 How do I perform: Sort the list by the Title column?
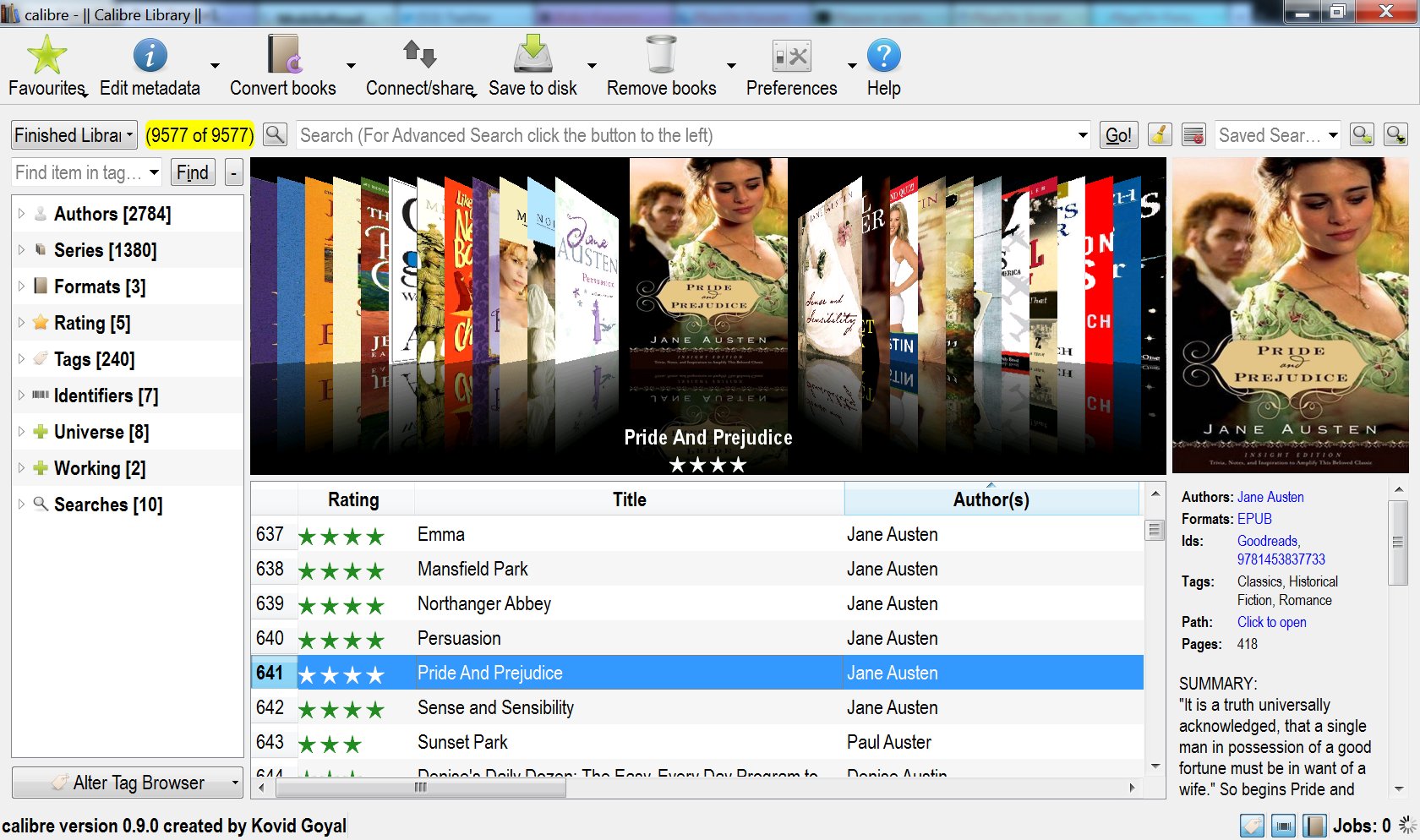[630, 499]
